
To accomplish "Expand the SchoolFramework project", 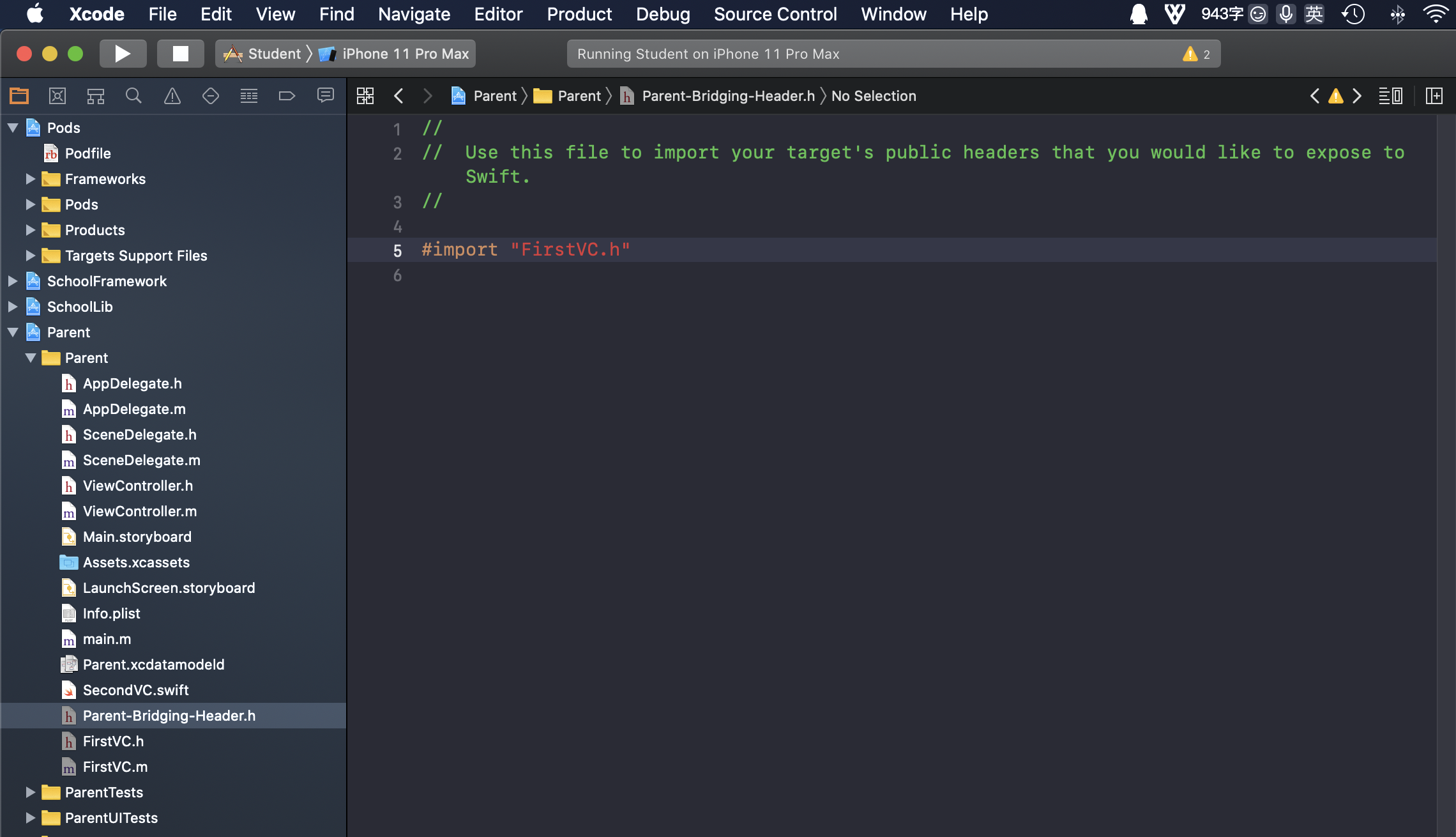I will (x=13, y=281).
